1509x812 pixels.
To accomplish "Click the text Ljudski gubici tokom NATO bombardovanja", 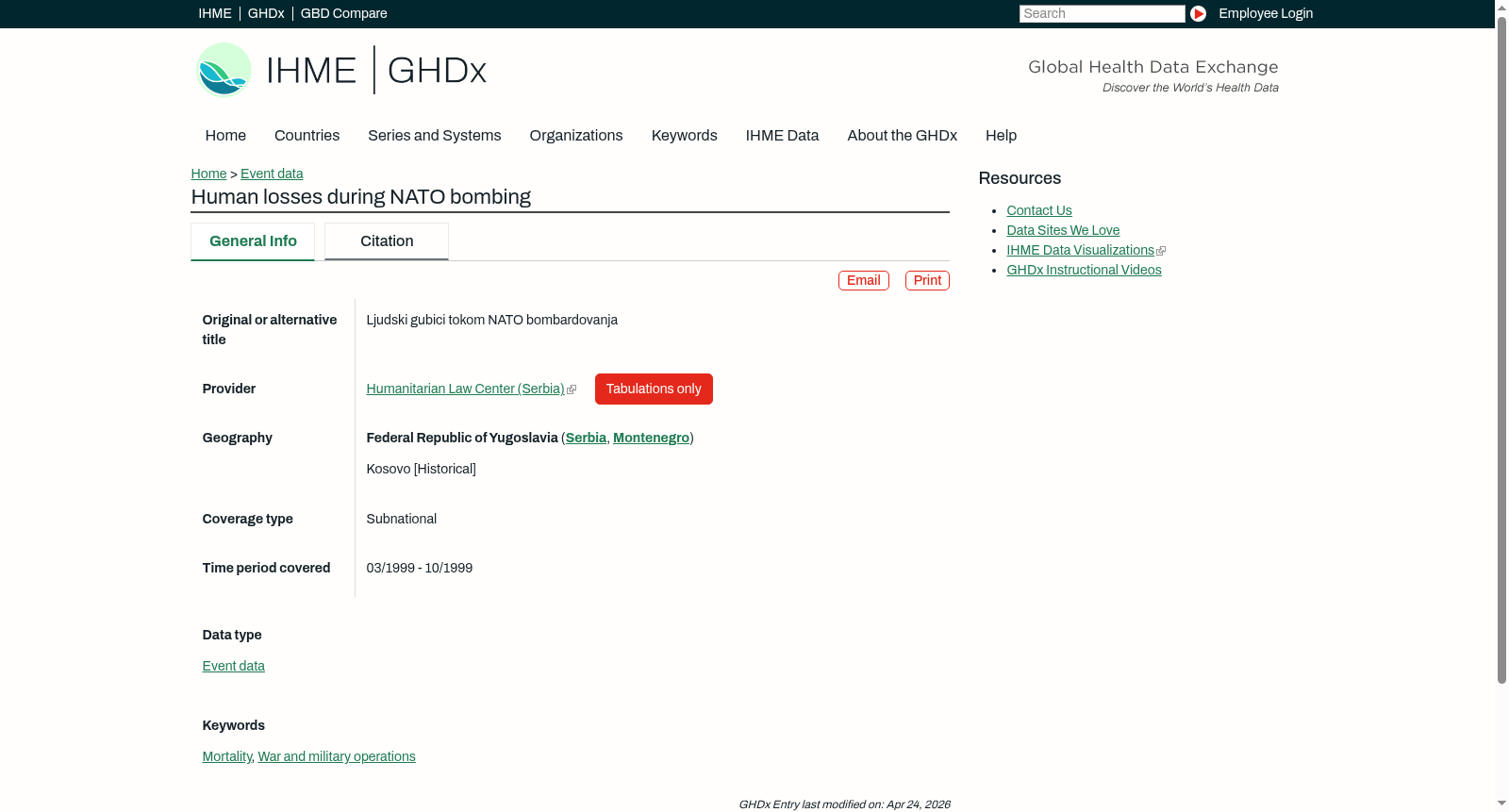I will tap(492, 321).
